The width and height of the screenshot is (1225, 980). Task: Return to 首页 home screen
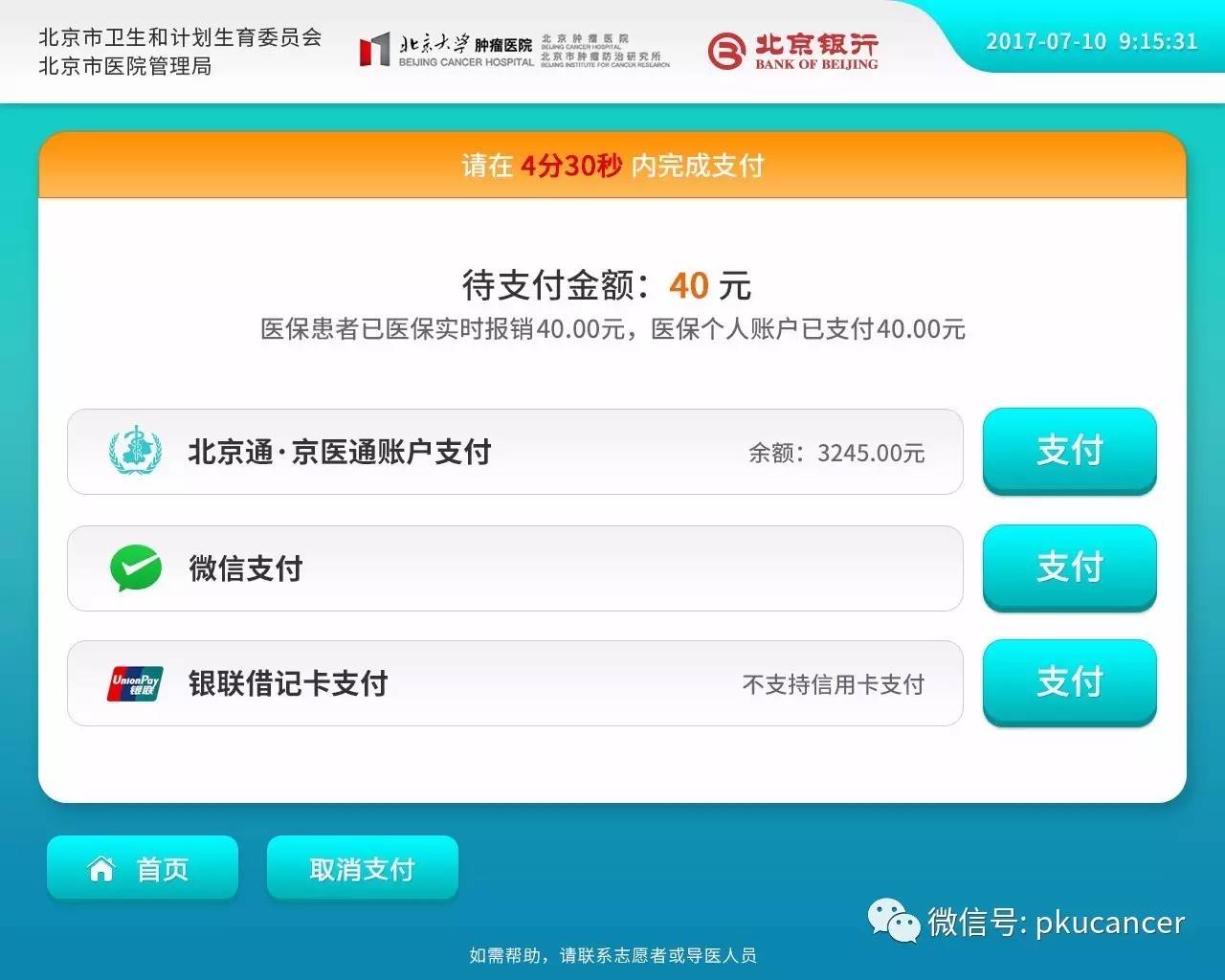point(143,869)
